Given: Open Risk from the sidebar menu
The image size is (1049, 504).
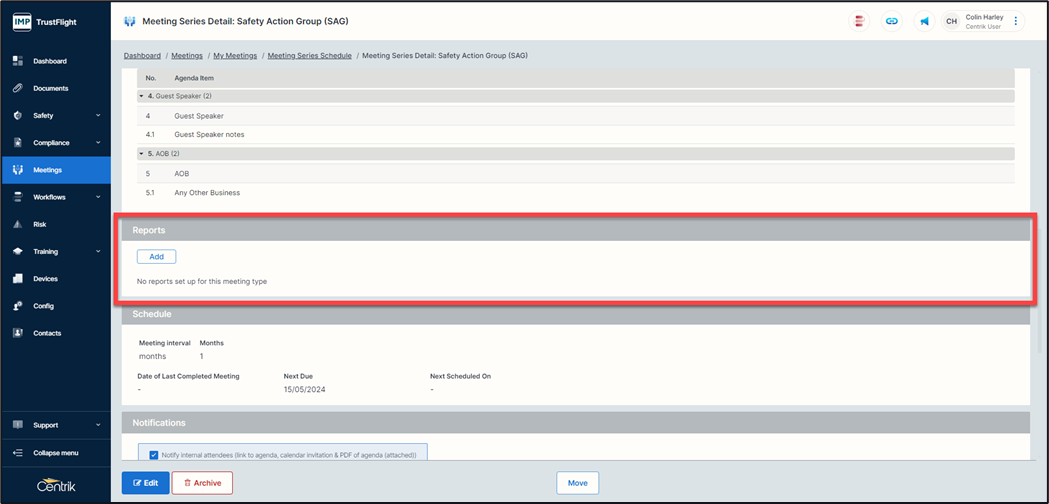Looking at the screenshot, I should coord(56,224).
